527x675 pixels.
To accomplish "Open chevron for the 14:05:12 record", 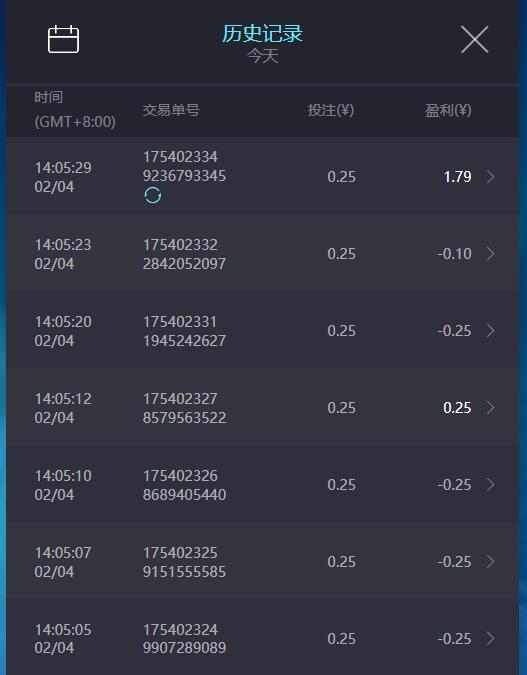I will 490,408.
